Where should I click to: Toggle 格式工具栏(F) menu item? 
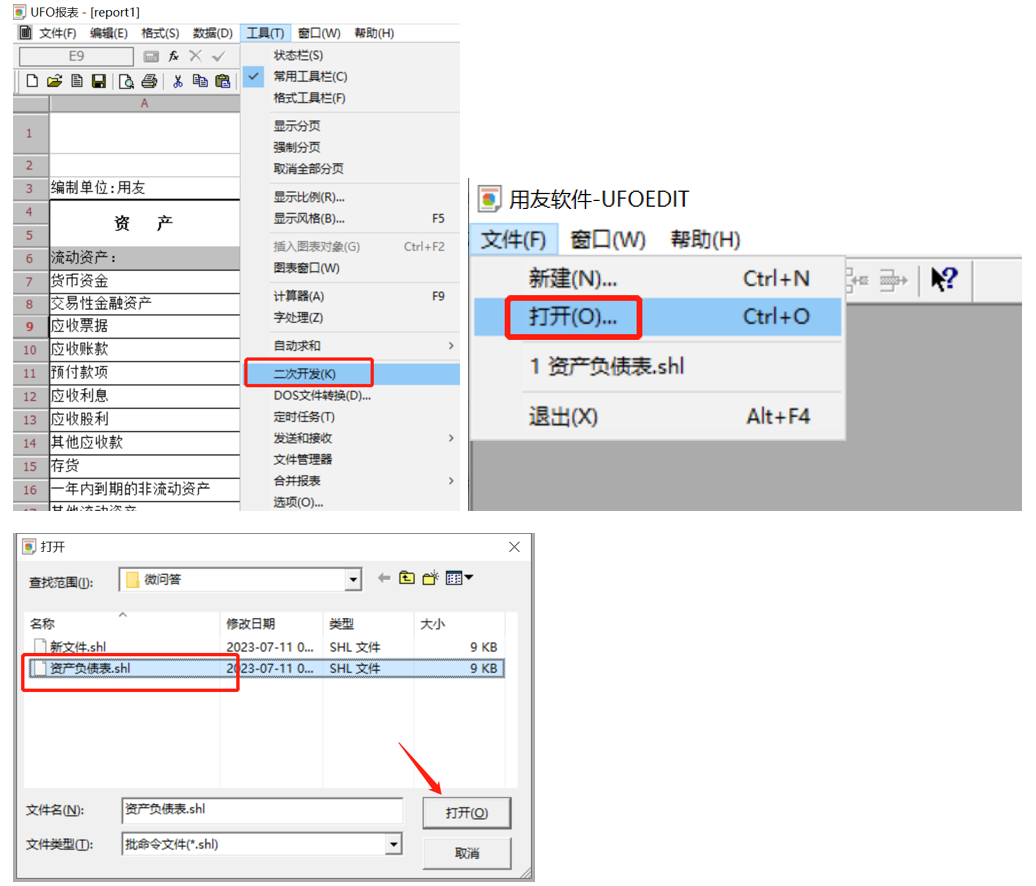(x=352, y=98)
